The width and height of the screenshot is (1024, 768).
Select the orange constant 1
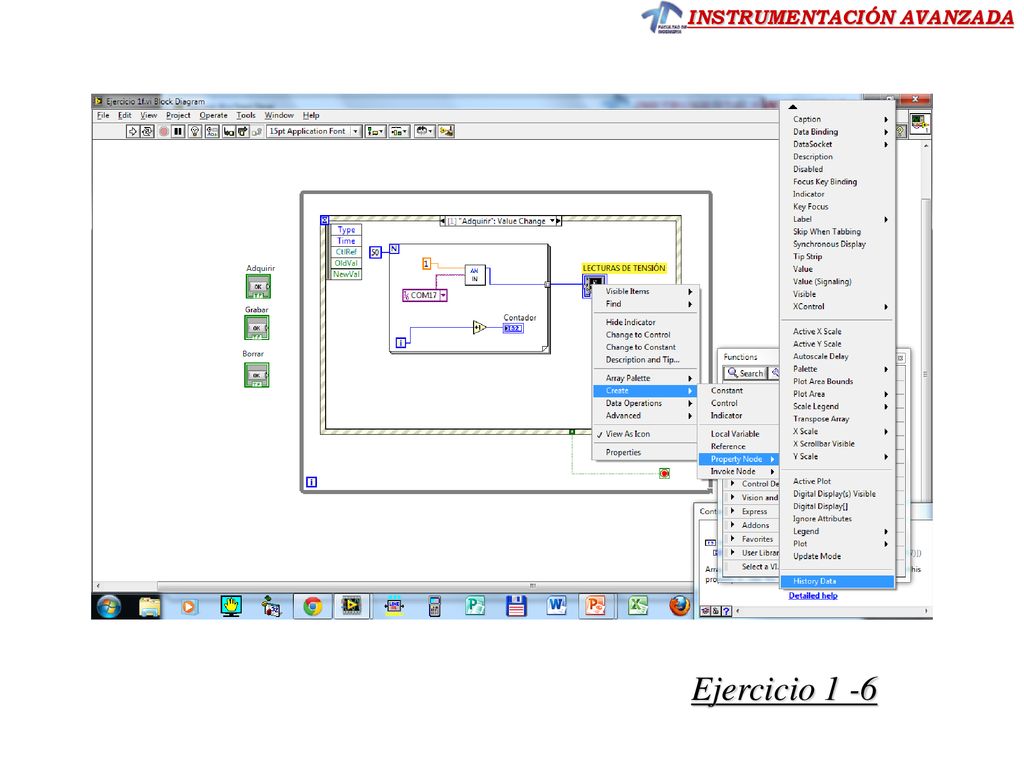pos(426,263)
